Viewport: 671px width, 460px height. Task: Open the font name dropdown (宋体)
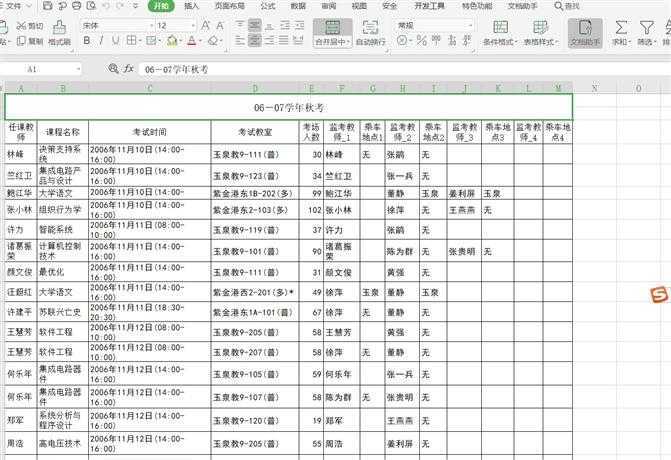151,26
